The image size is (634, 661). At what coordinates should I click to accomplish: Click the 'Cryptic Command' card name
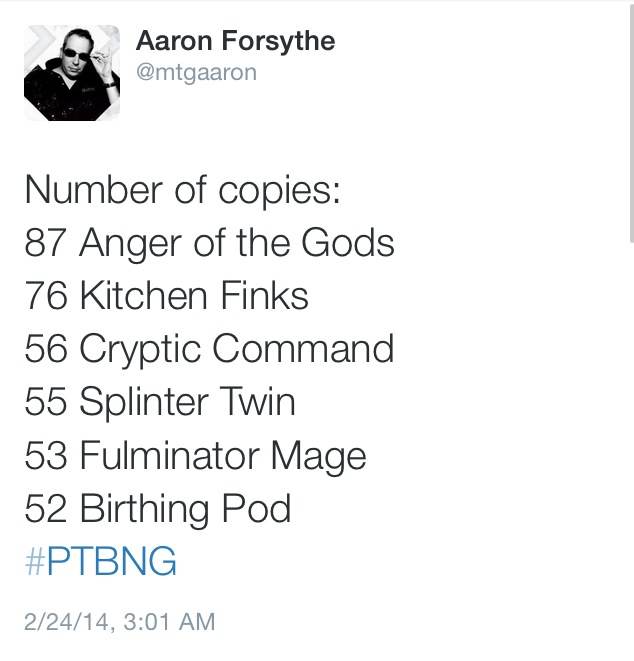pos(236,349)
